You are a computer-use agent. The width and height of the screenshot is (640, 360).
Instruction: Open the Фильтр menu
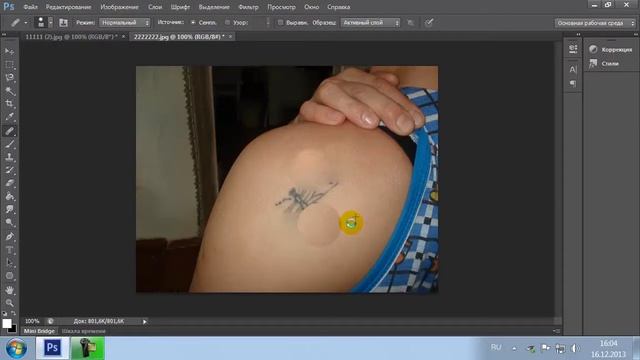(248, 7)
